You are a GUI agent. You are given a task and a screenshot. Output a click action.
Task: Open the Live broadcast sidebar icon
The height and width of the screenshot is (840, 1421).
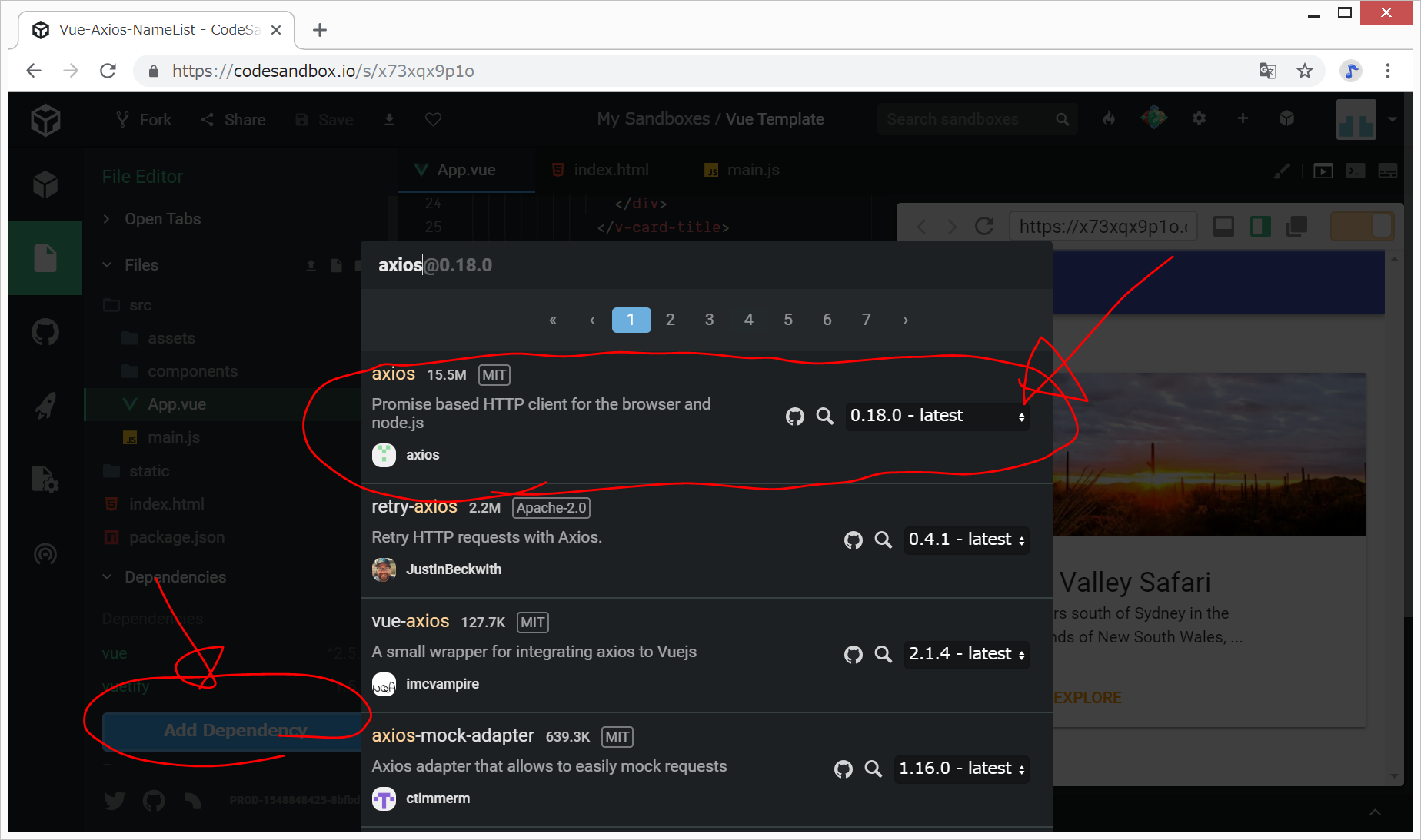click(45, 553)
